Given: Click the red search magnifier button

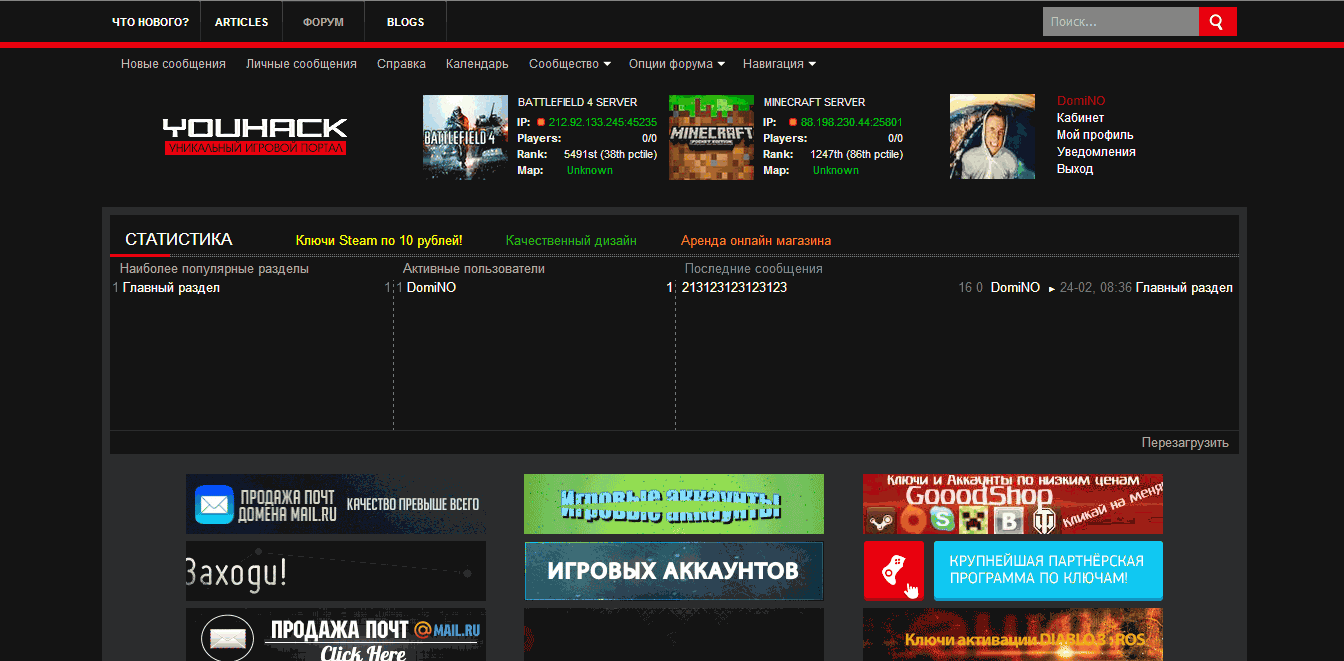Looking at the screenshot, I should tap(1218, 21).
